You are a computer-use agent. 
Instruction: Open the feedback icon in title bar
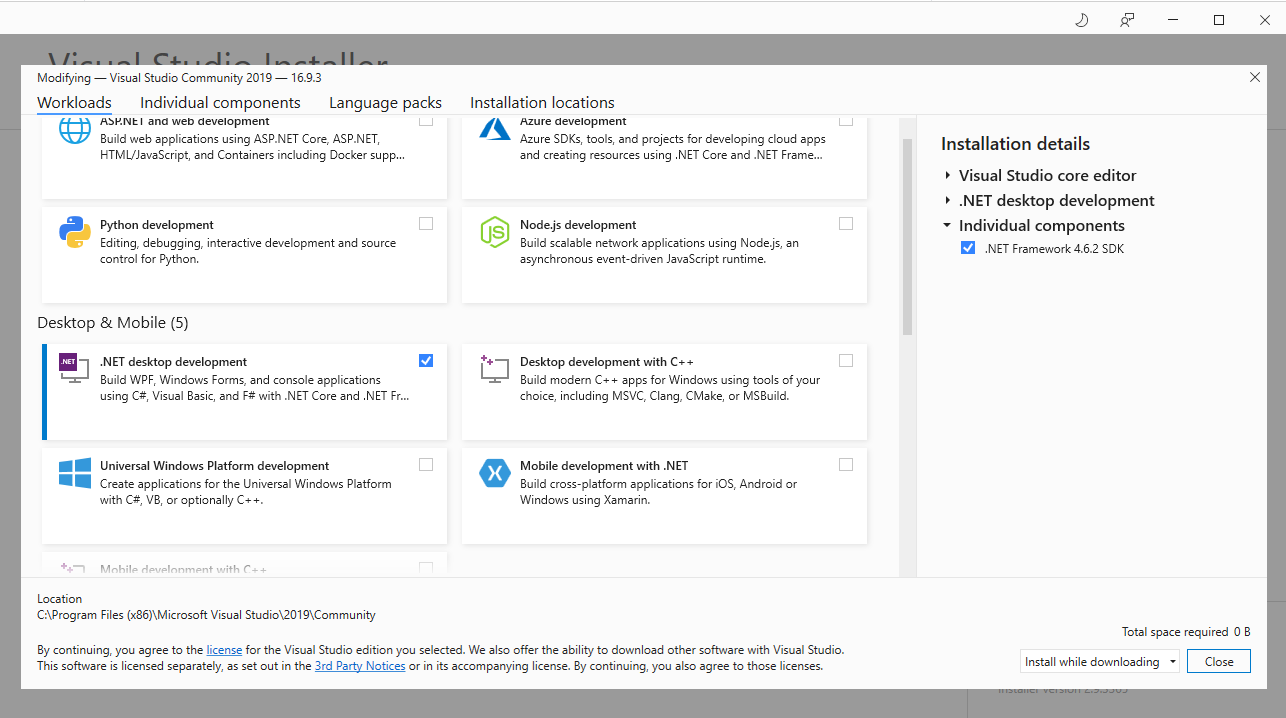1127,20
